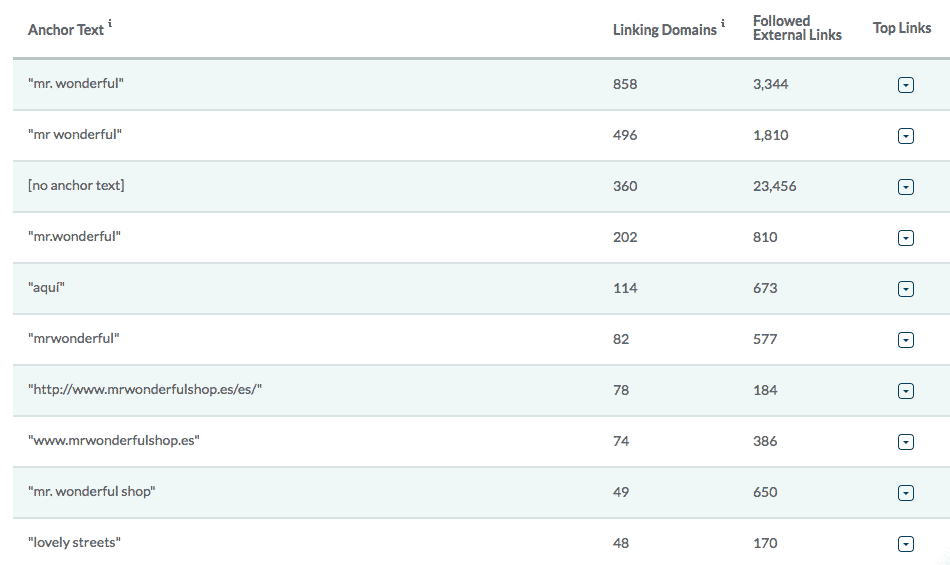Expand top links for "mrwonderful" row
This screenshot has height=565, width=950.
coord(906,340)
